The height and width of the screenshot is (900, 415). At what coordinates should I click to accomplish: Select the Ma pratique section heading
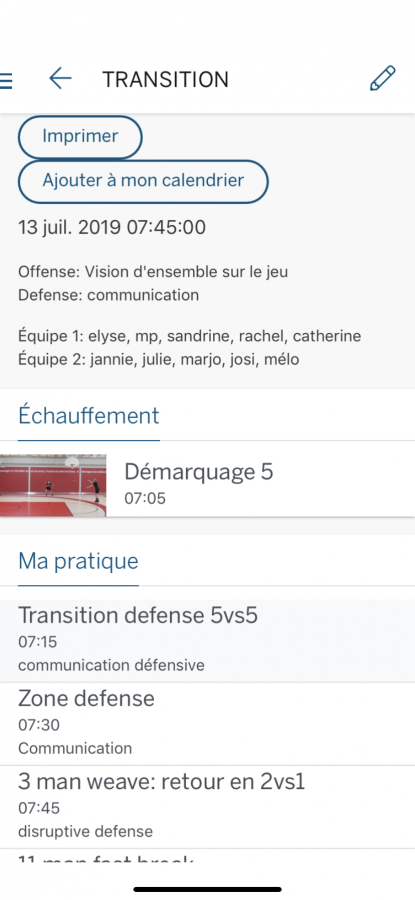[79, 561]
